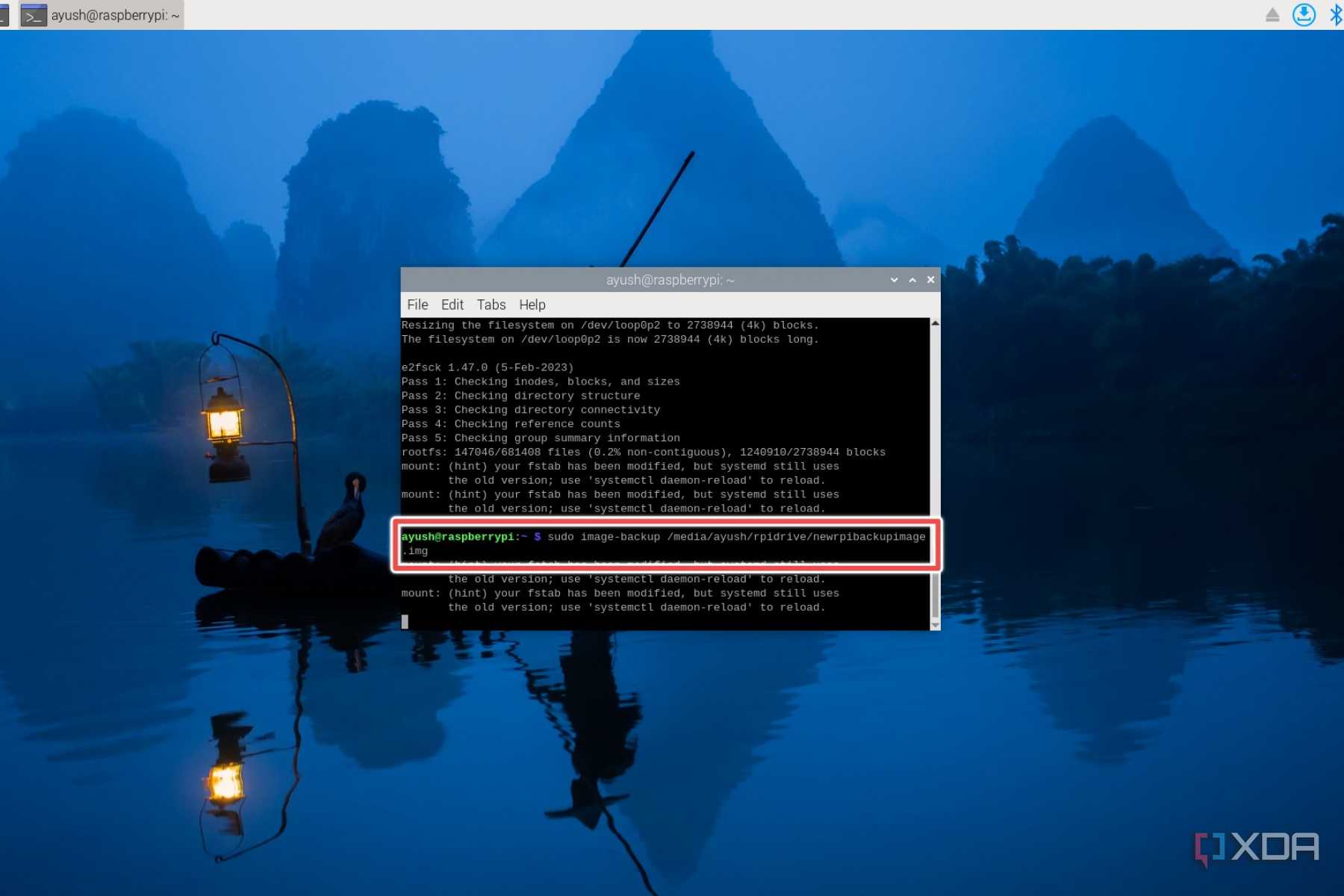This screenshot has width=1344, height=896.
Task: Click 'Pass 2: Checking directory structure' line
Action: [x=520, y=396]
